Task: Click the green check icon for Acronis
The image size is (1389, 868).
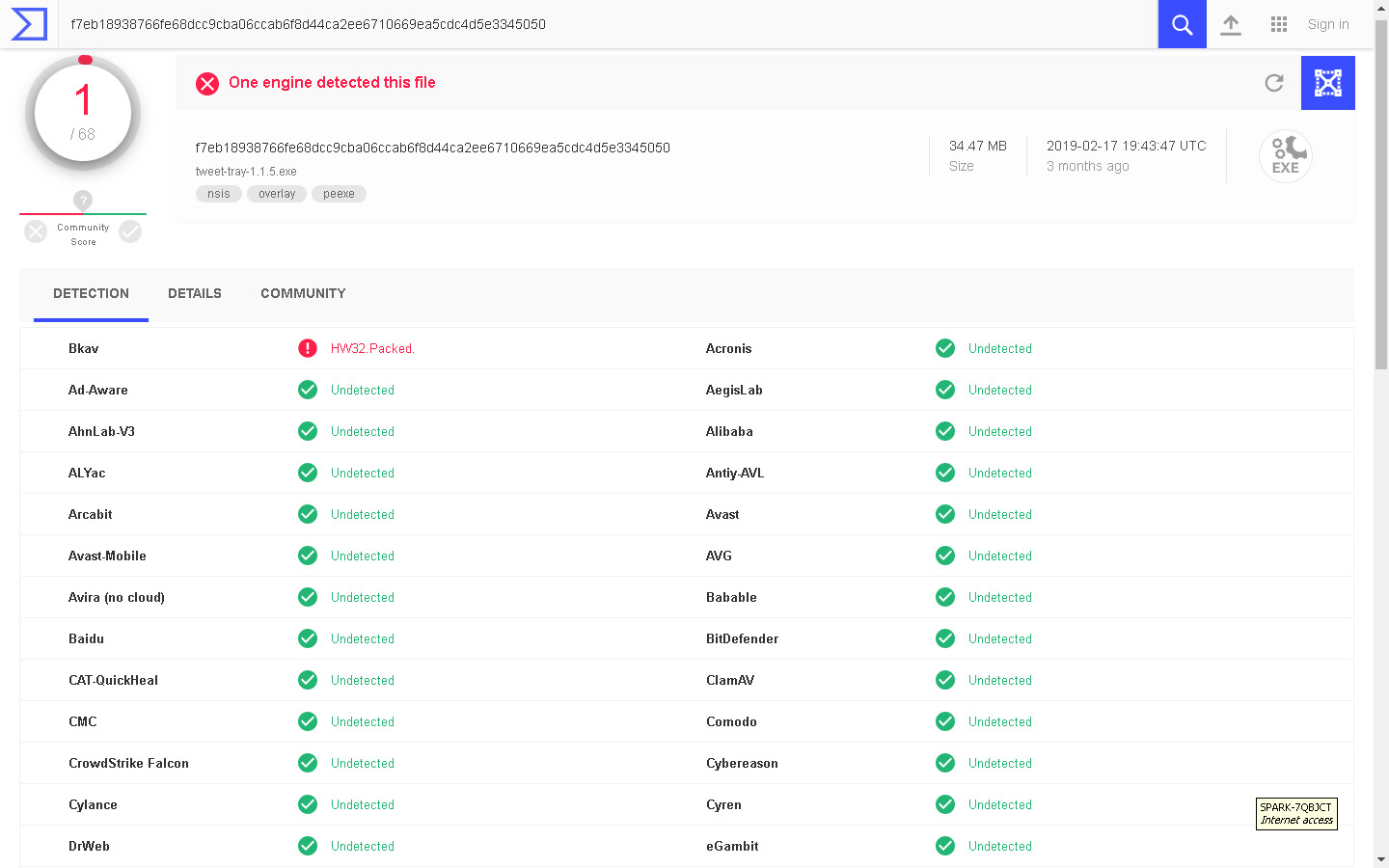Action: [x=945, y=348]
